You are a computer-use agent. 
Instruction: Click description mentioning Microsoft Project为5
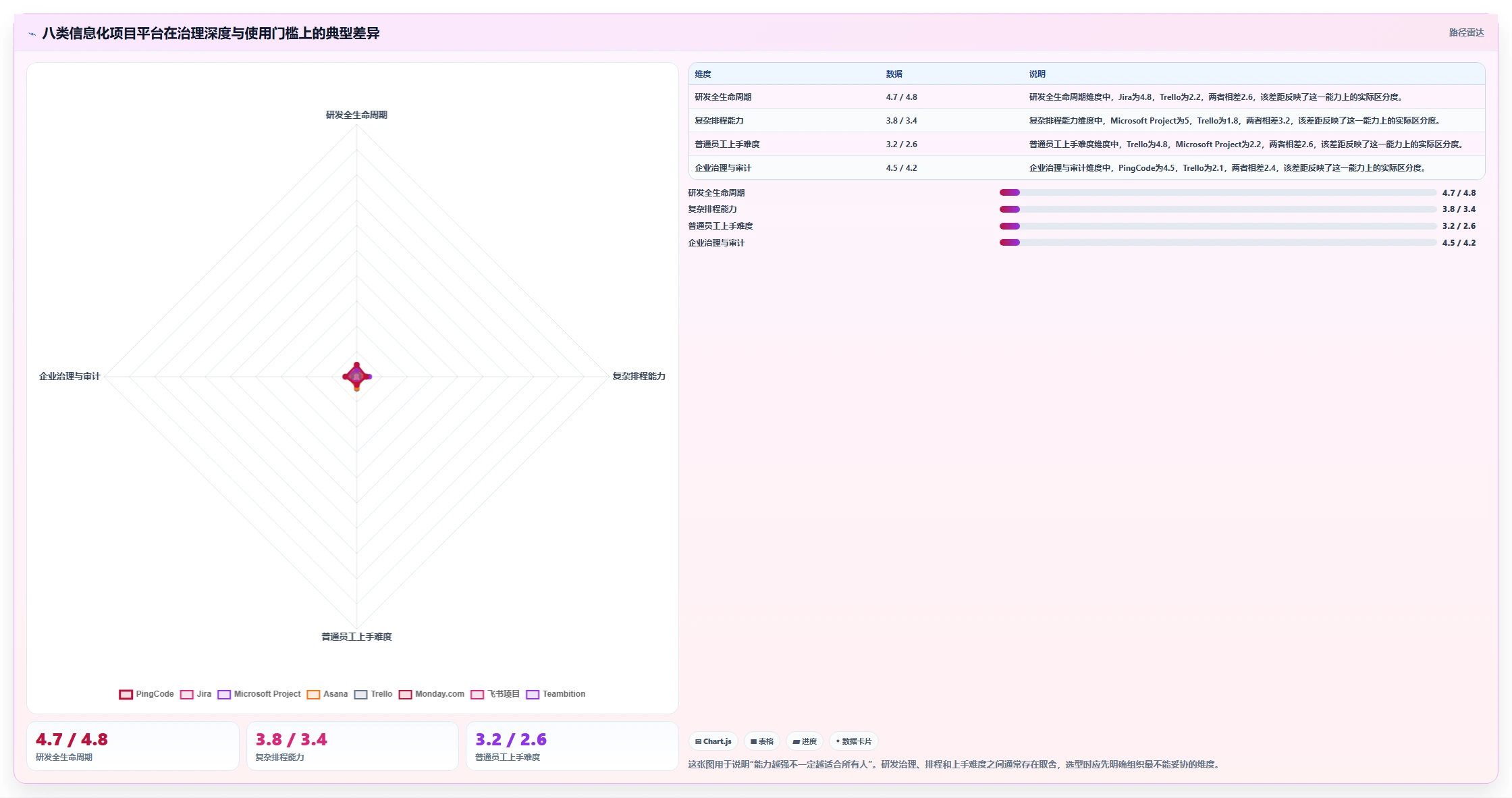coord(1236,121)
